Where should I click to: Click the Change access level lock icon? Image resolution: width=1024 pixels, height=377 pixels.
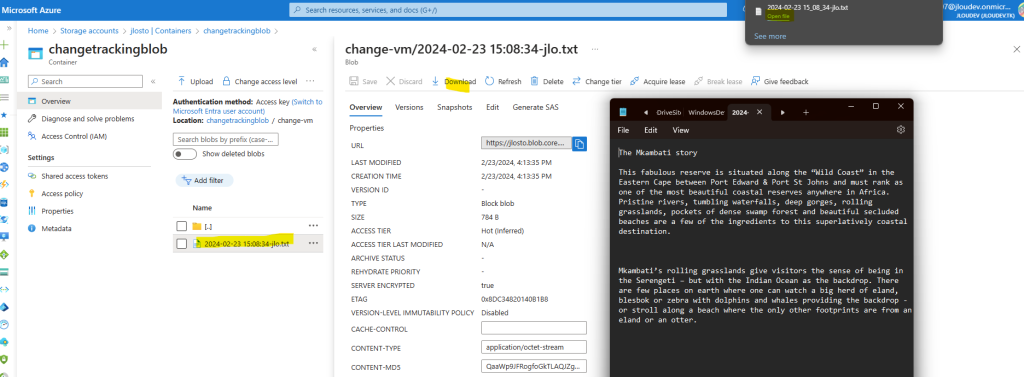tap(226, 81)
